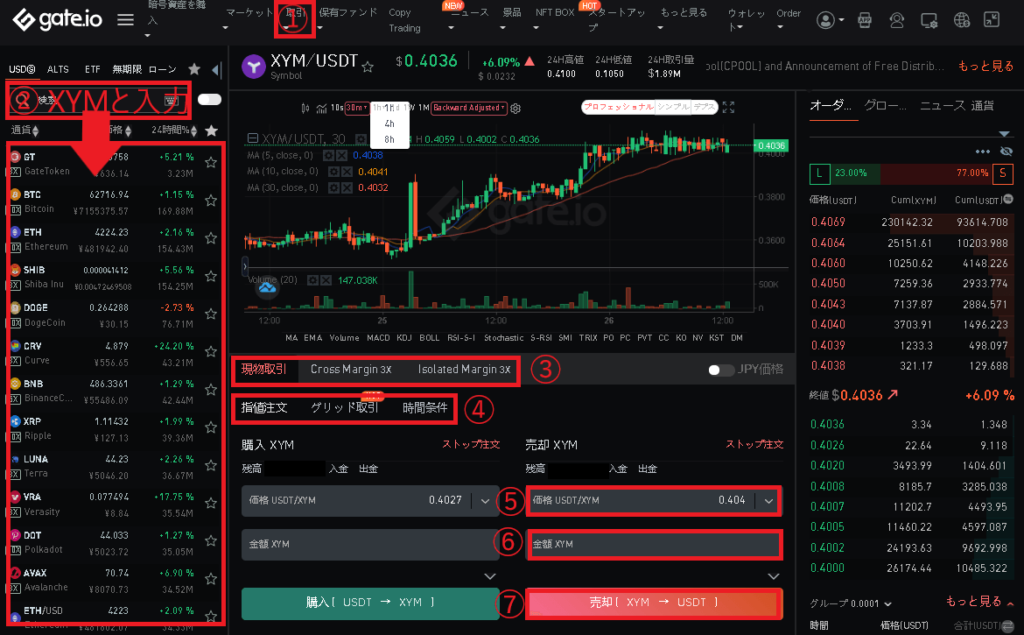
Task: Sort market list by 24時間% column
Action: 174,131
